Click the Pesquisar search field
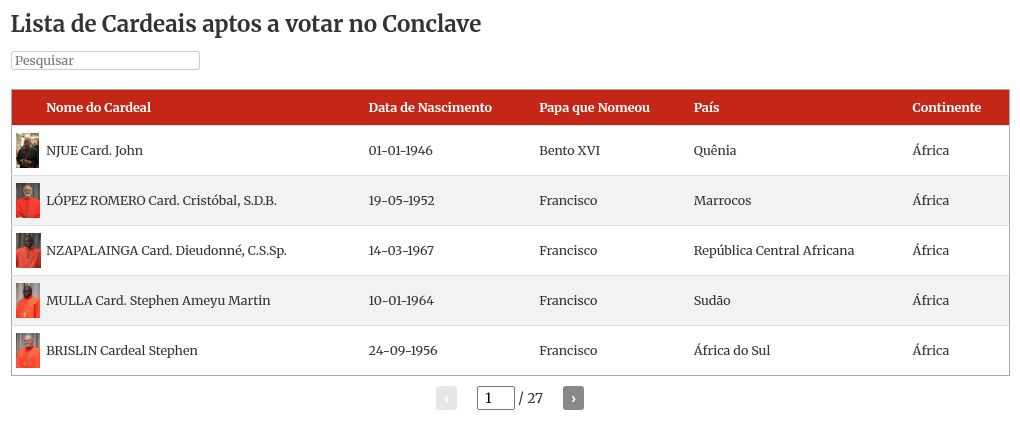The image size is (1020, 431). [105, 61]
